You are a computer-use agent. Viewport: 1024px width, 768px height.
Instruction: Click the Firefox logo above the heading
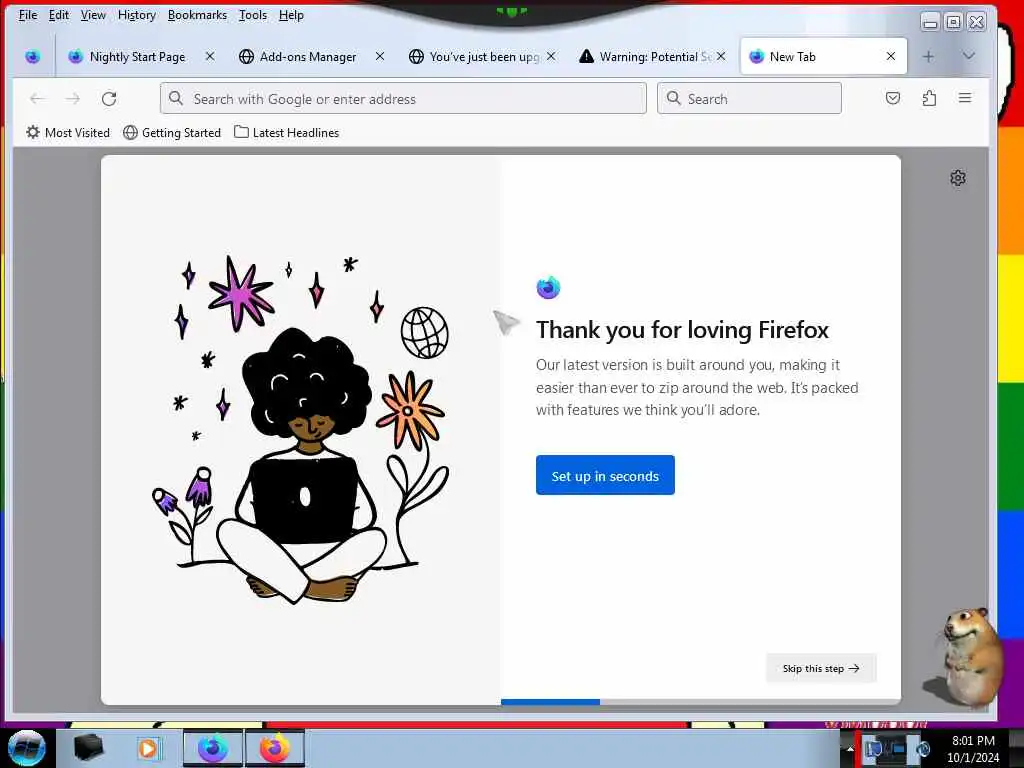[549, 287]
